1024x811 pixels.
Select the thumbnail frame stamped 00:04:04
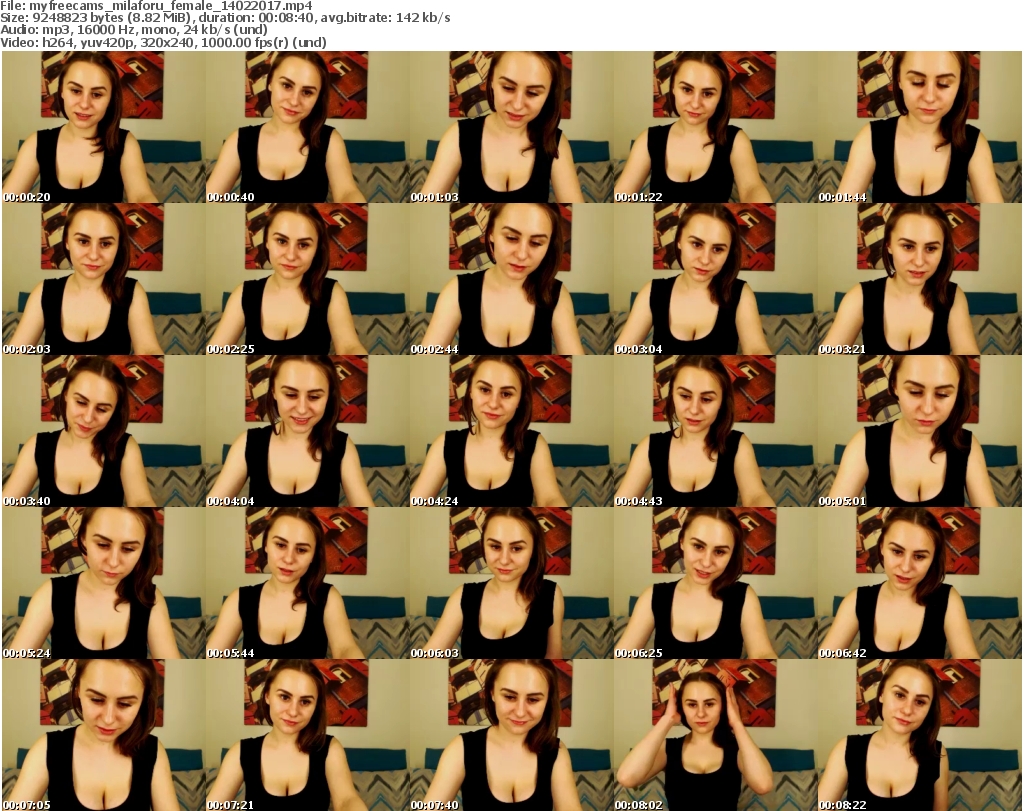(308, 432)
